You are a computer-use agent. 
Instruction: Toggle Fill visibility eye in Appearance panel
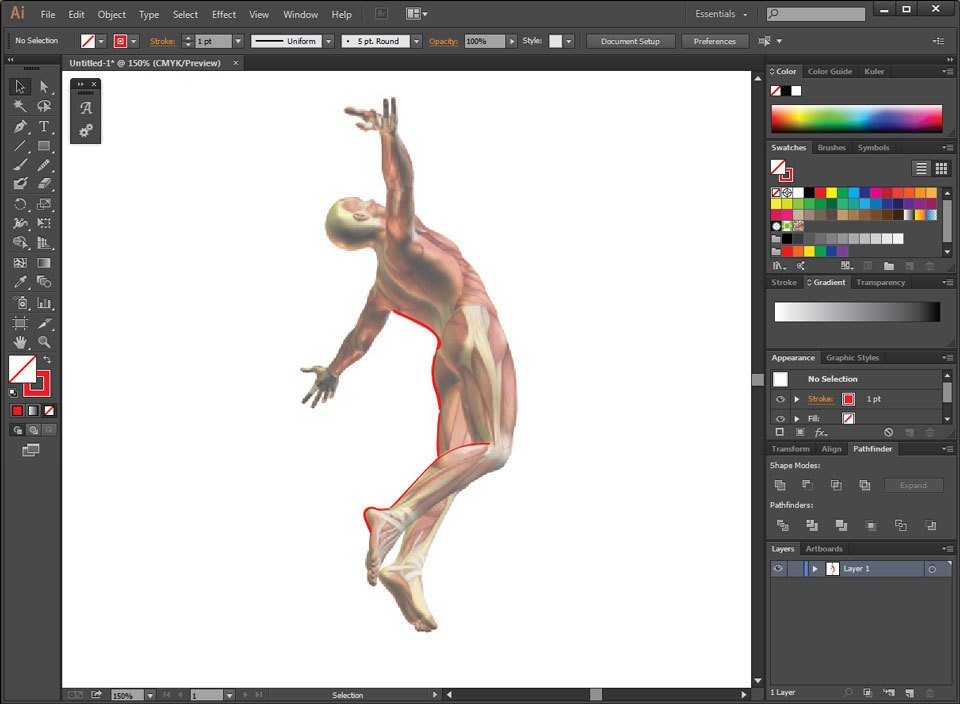coord(780,419)
